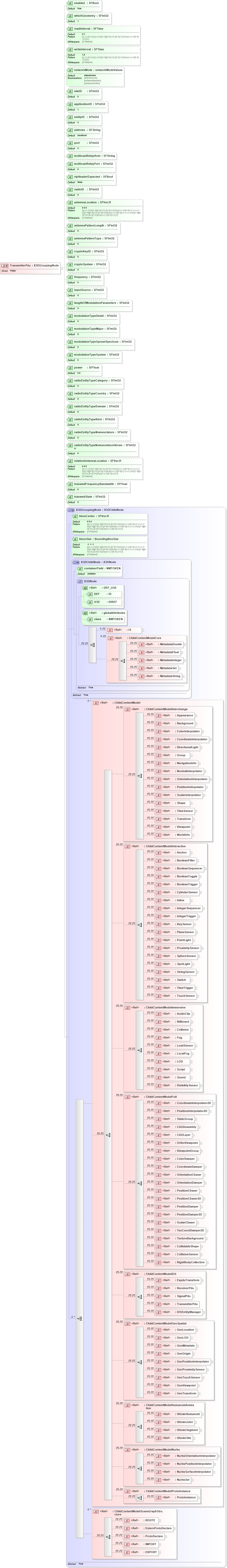
Task: Select the transmitFrequencyBandwidth attribute label
Action: tap(101, 484)
